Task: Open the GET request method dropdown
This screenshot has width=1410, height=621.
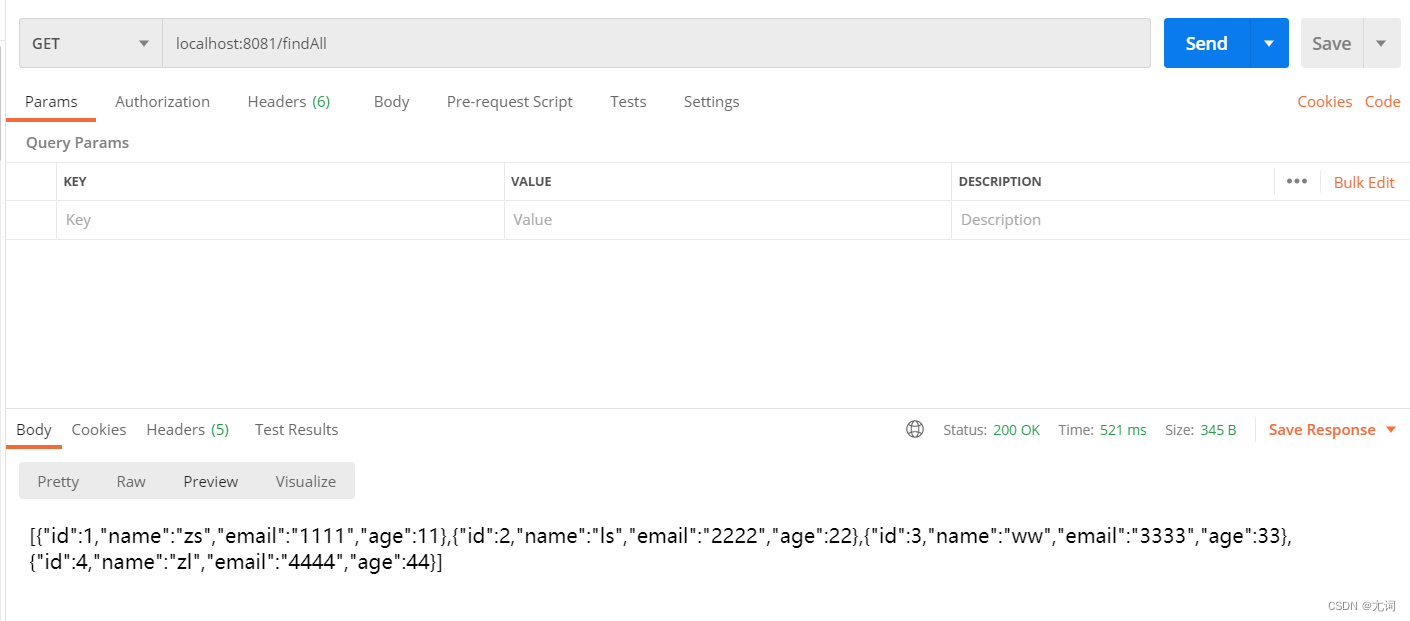Action: [x=88, y=43]
